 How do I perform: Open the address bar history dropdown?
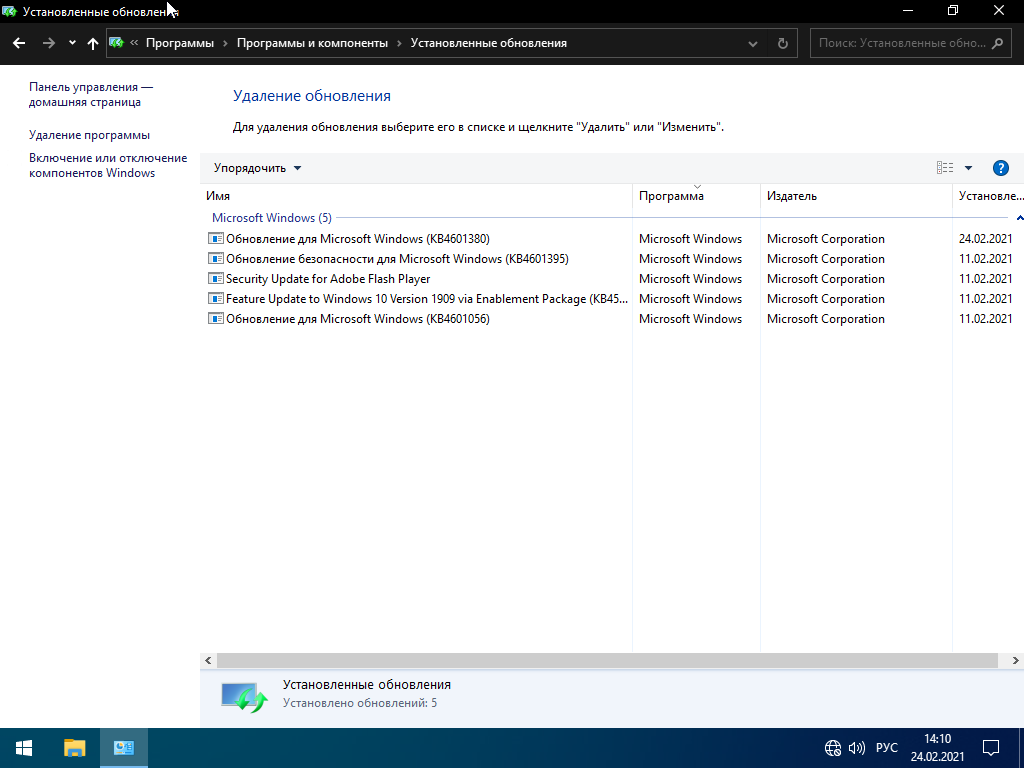tap(754, 43)
